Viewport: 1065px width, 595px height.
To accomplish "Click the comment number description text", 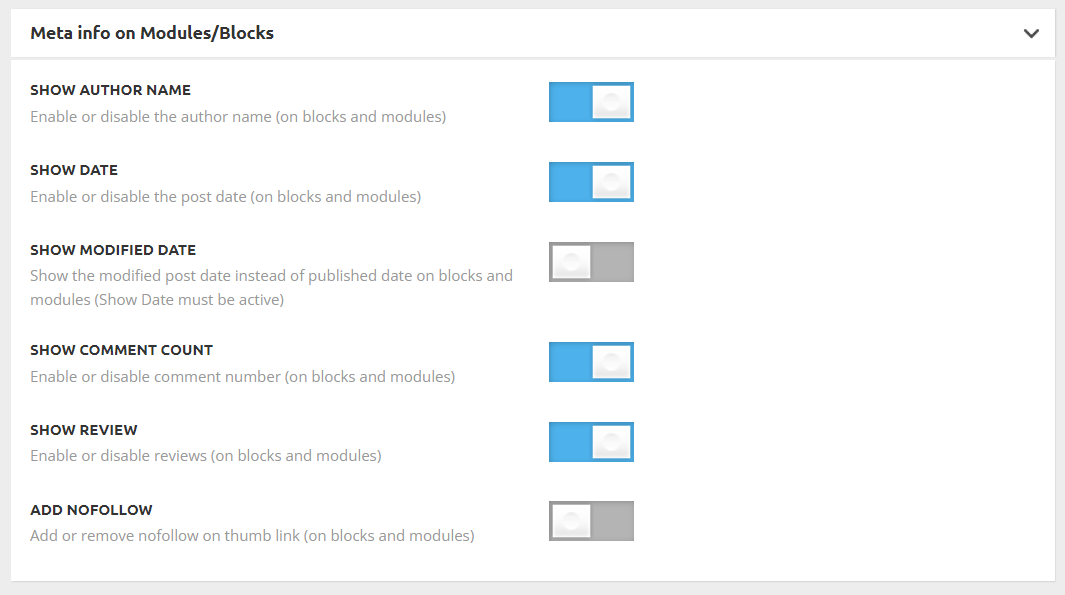I will [242, 377].
